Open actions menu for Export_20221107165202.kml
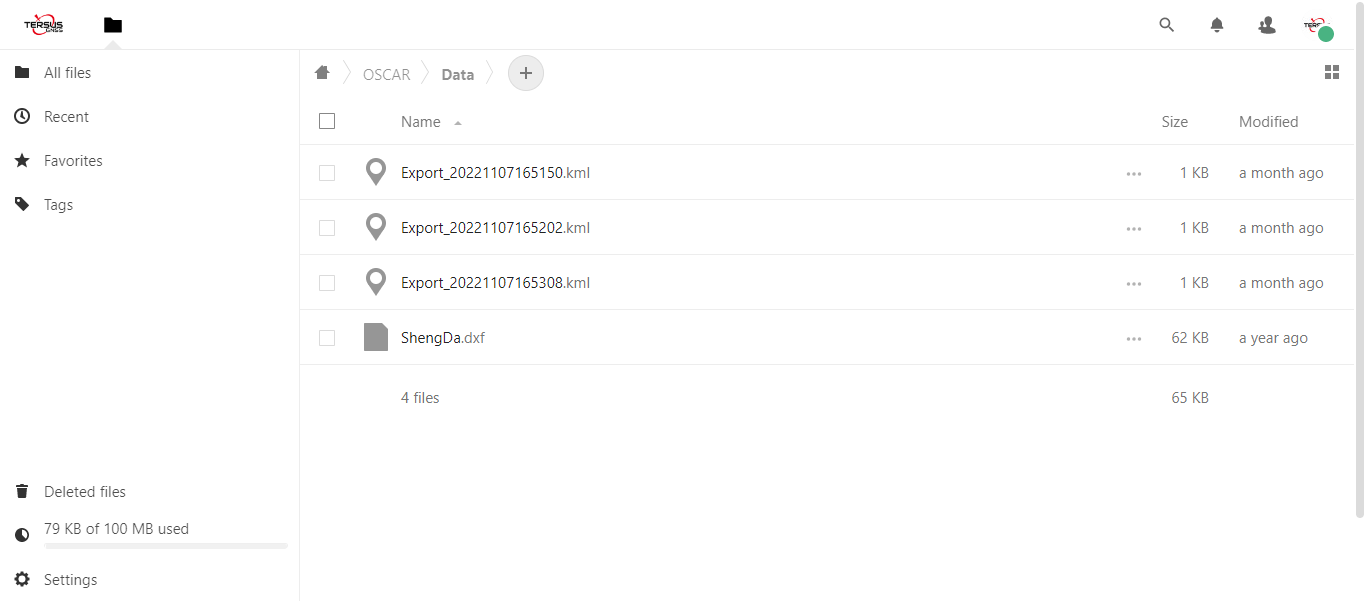Screen dimensions: 1366x601 pos(1133,228)
